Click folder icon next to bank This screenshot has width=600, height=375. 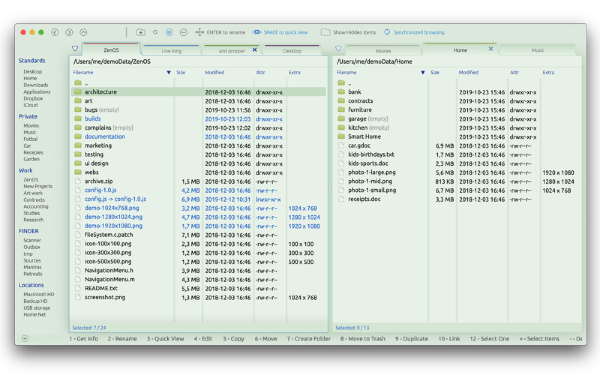pos(341,92)
